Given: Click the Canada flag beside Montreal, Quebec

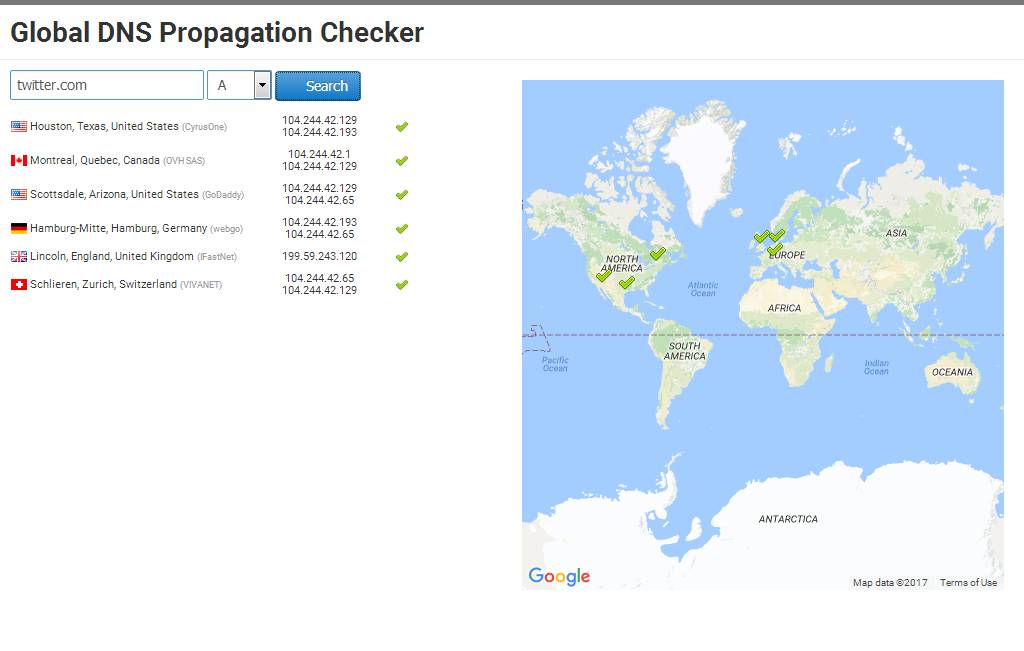Looking at the screenshot, I should (19, 161).
